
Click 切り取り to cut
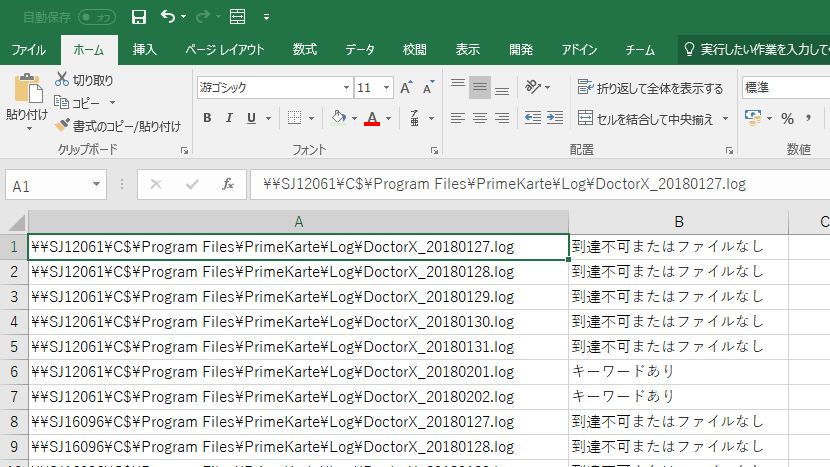coord(85,80)
